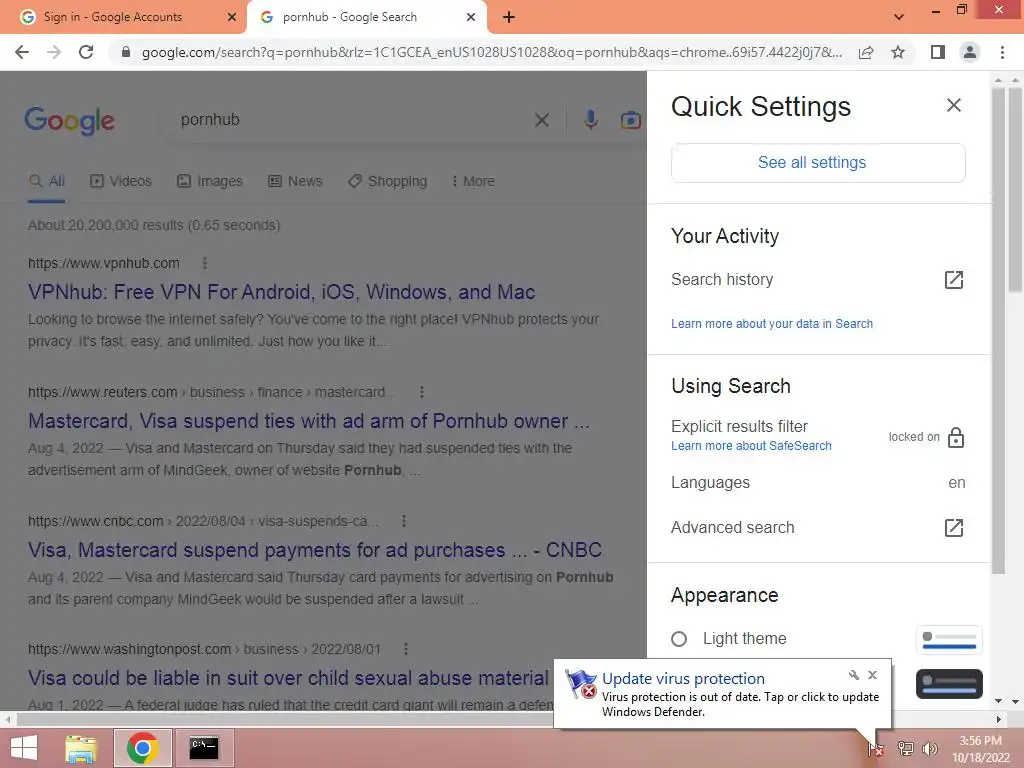1024x768 pixels.
Task: Open Learn more about SafeSearch link
Action: point(751,446)
